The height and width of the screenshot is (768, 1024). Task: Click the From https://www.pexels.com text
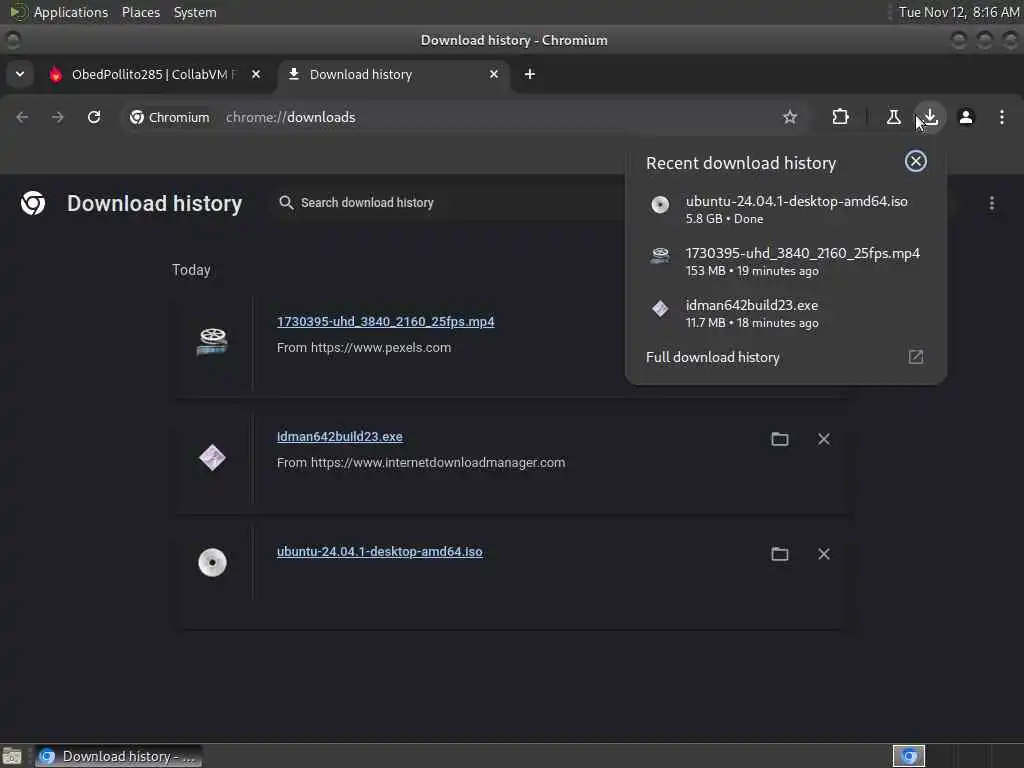(x=364, y=347)
